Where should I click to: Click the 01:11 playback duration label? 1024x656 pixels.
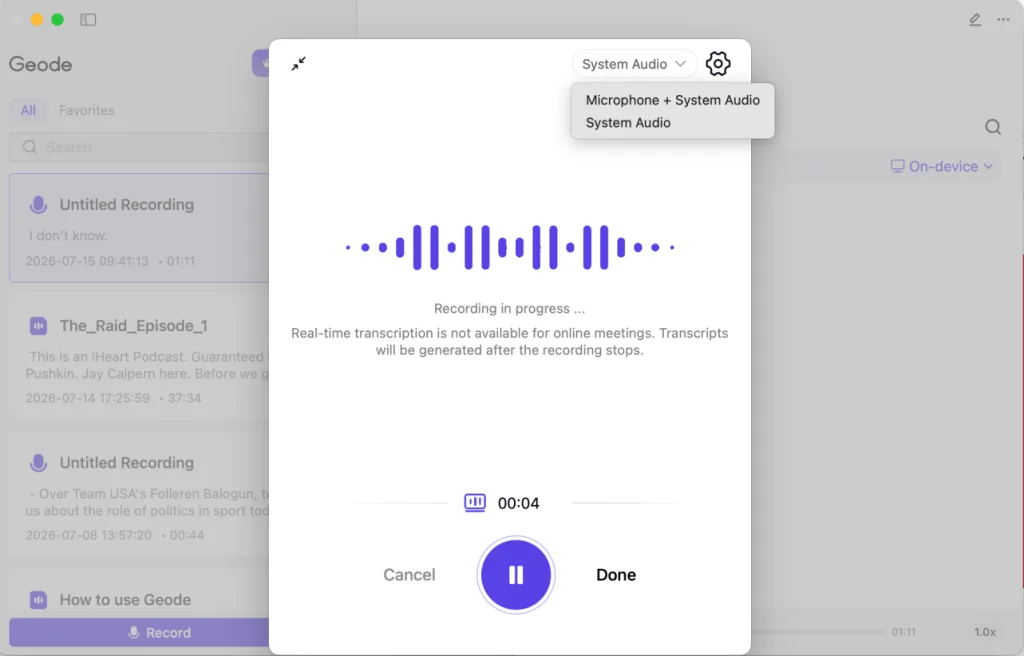point(904,632)
